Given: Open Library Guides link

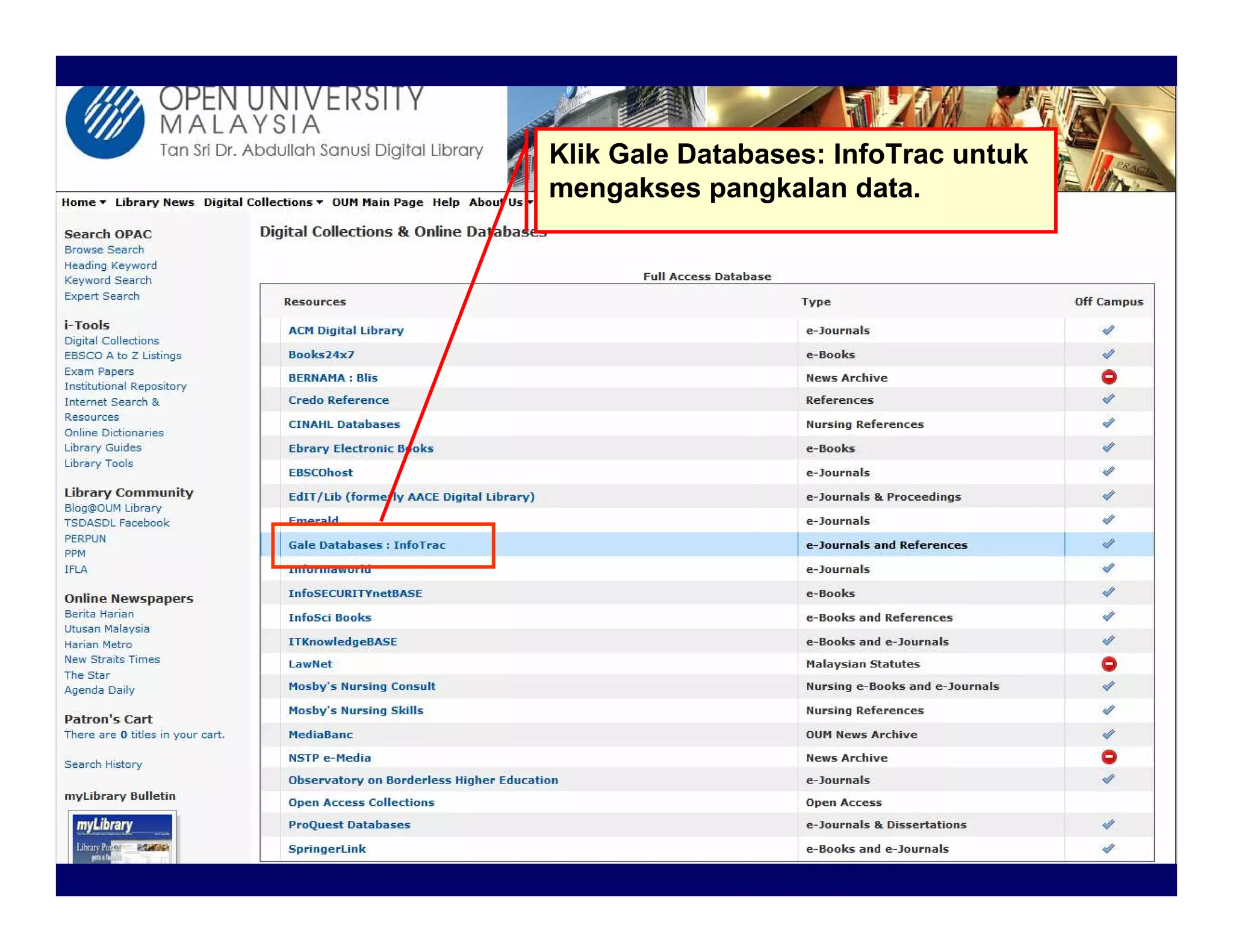Looking at the screenshot, I should (103, 448).
